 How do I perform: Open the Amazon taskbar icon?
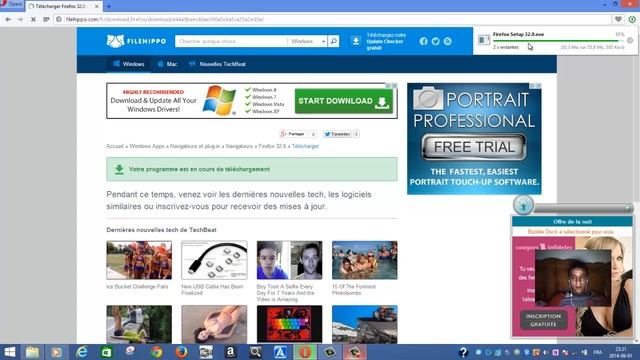click(231, 352)
